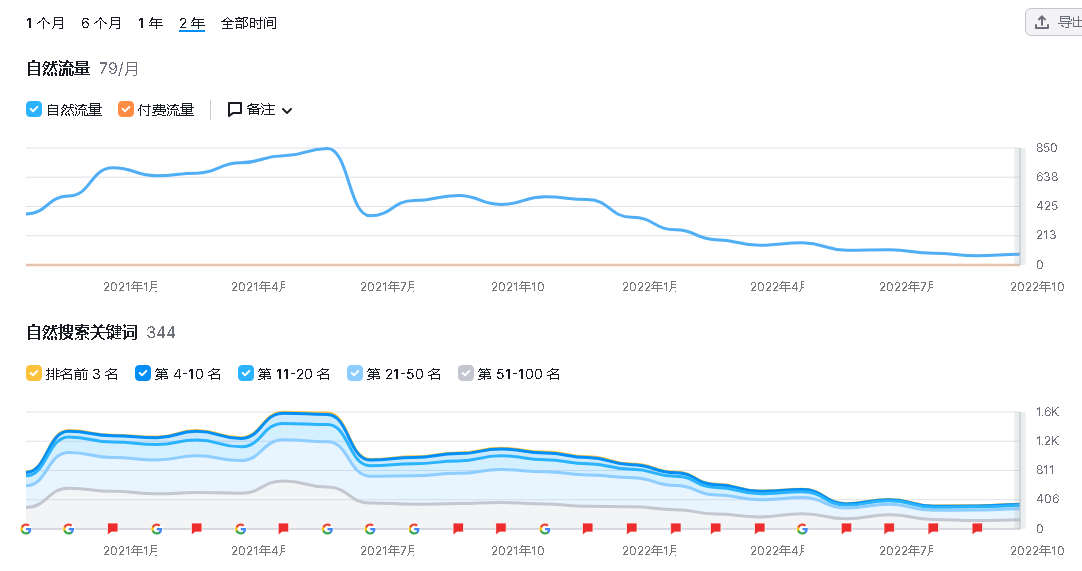Click the Google marker nearest 2021年10月
Screen dimensions: 1082x571
[543, 528]
